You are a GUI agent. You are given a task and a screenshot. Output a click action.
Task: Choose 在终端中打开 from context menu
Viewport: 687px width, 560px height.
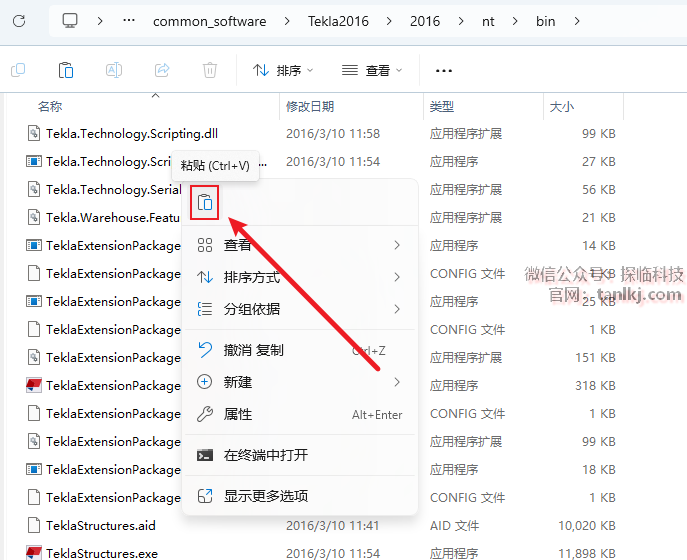[x=266, y=455]
